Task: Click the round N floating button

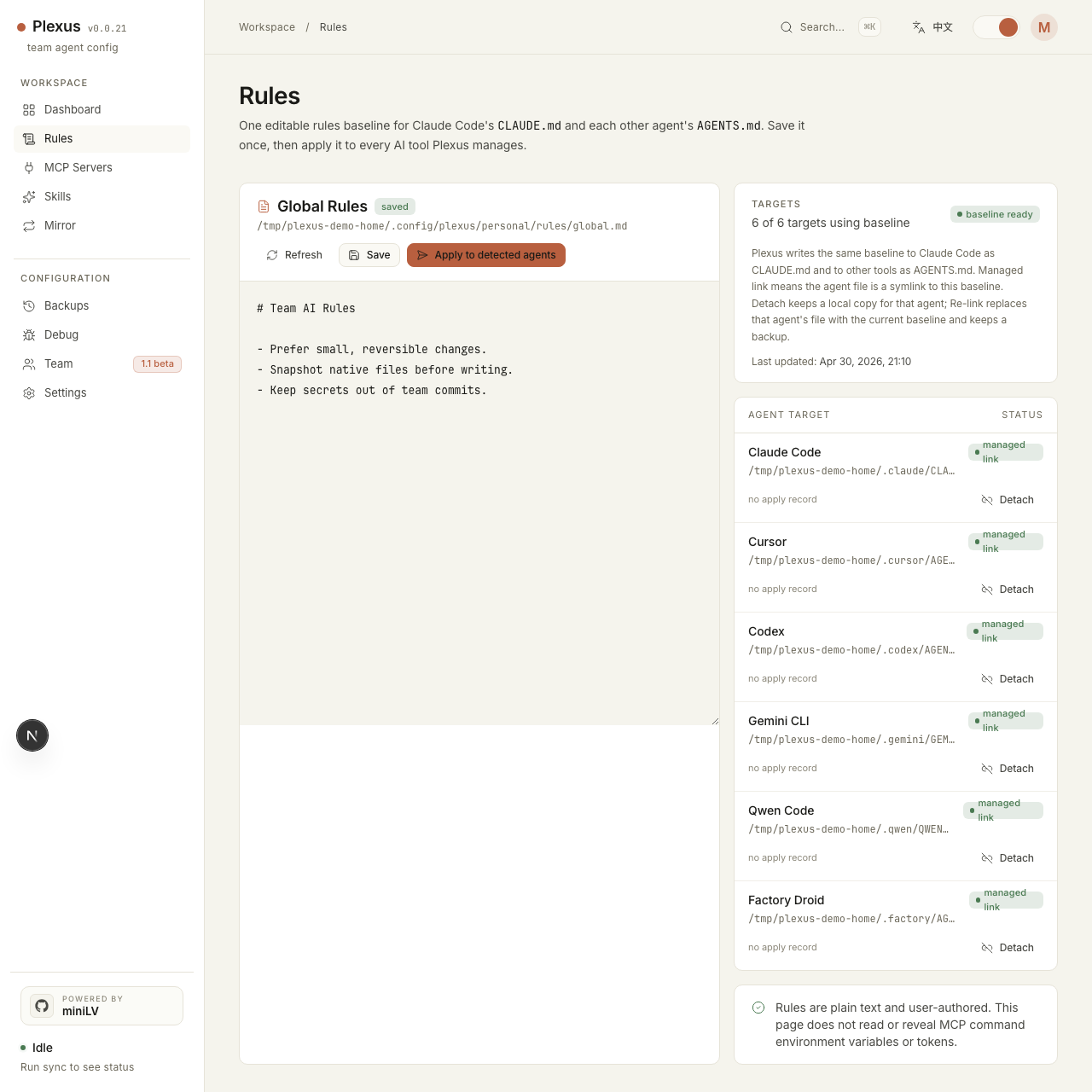Action: (x=32, y=735)
